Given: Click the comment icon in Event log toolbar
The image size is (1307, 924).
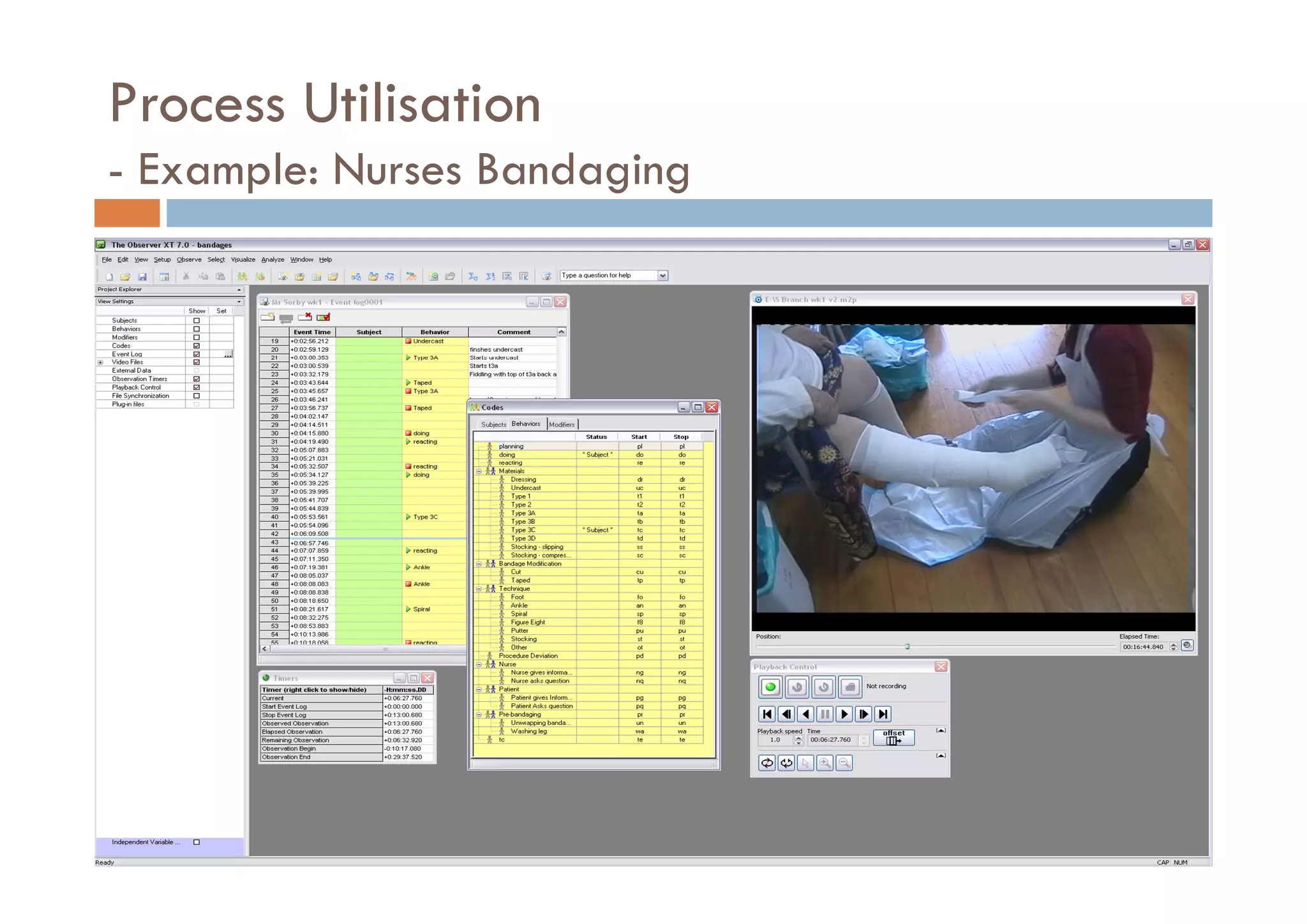Looking at the screenshot, I should [x=286, y=318].
